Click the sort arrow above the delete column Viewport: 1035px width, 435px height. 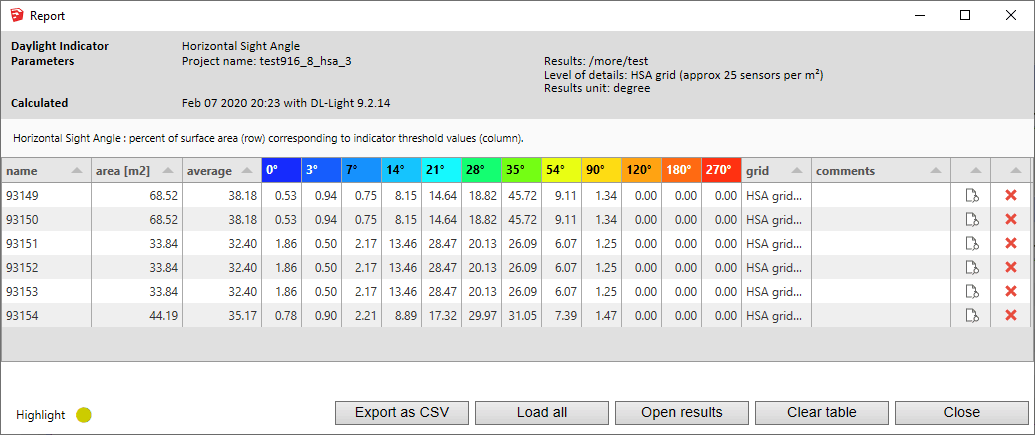[1015, 170]
